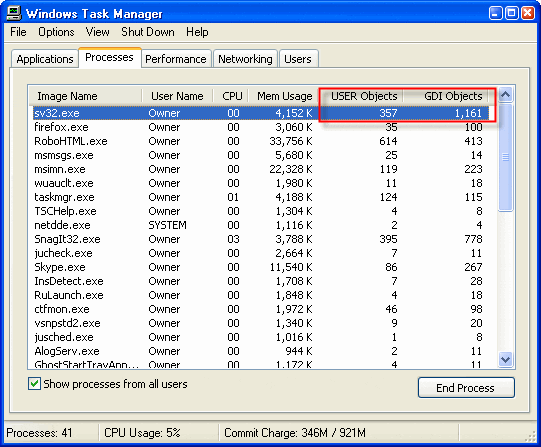541x447 pixels.
Task: Click the process list scrollbar thumb
Action: [505, 157]
